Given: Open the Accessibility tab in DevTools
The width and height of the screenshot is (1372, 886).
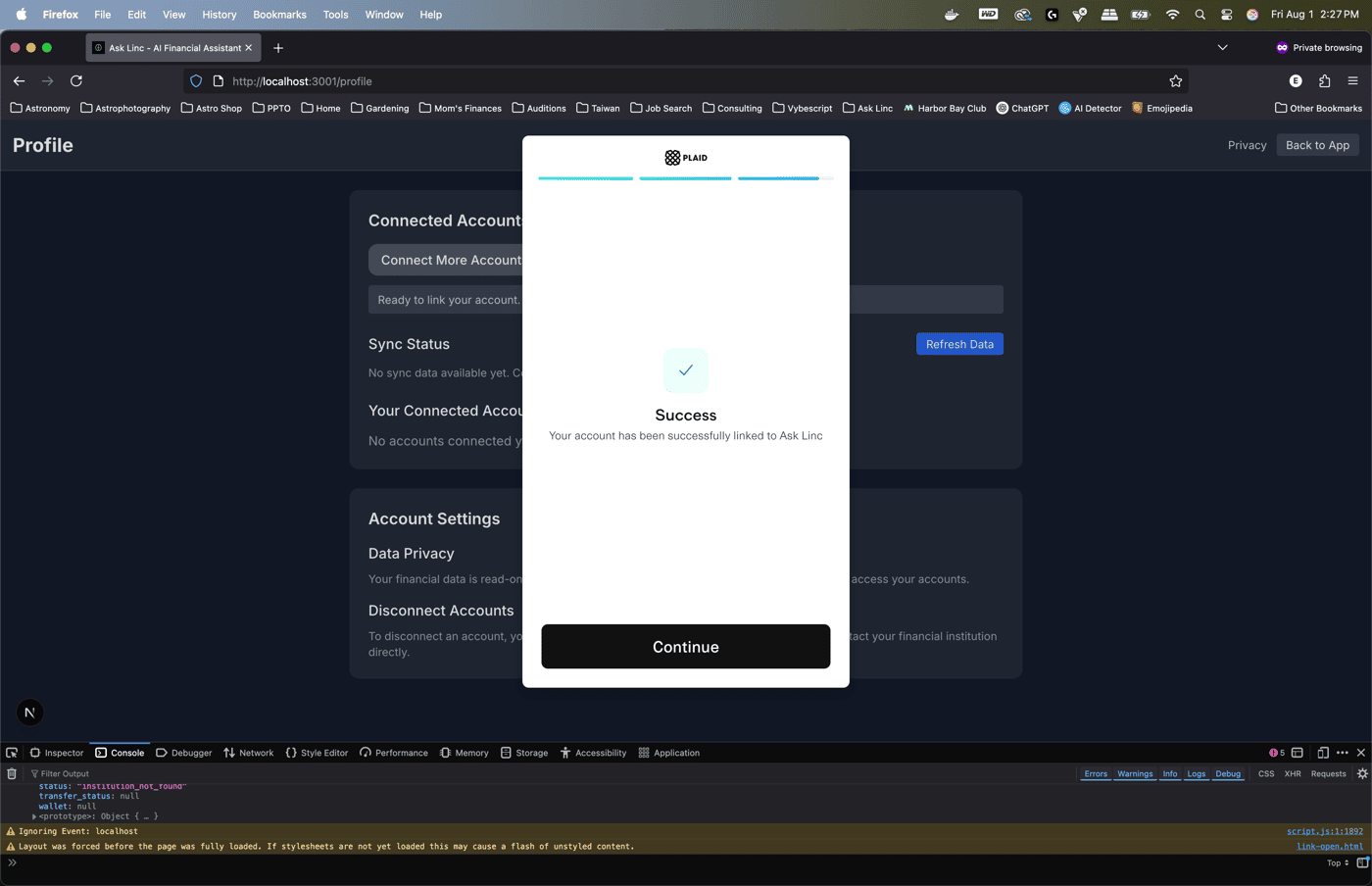Looking at the screenshot, I should click(x=594, y=753).
